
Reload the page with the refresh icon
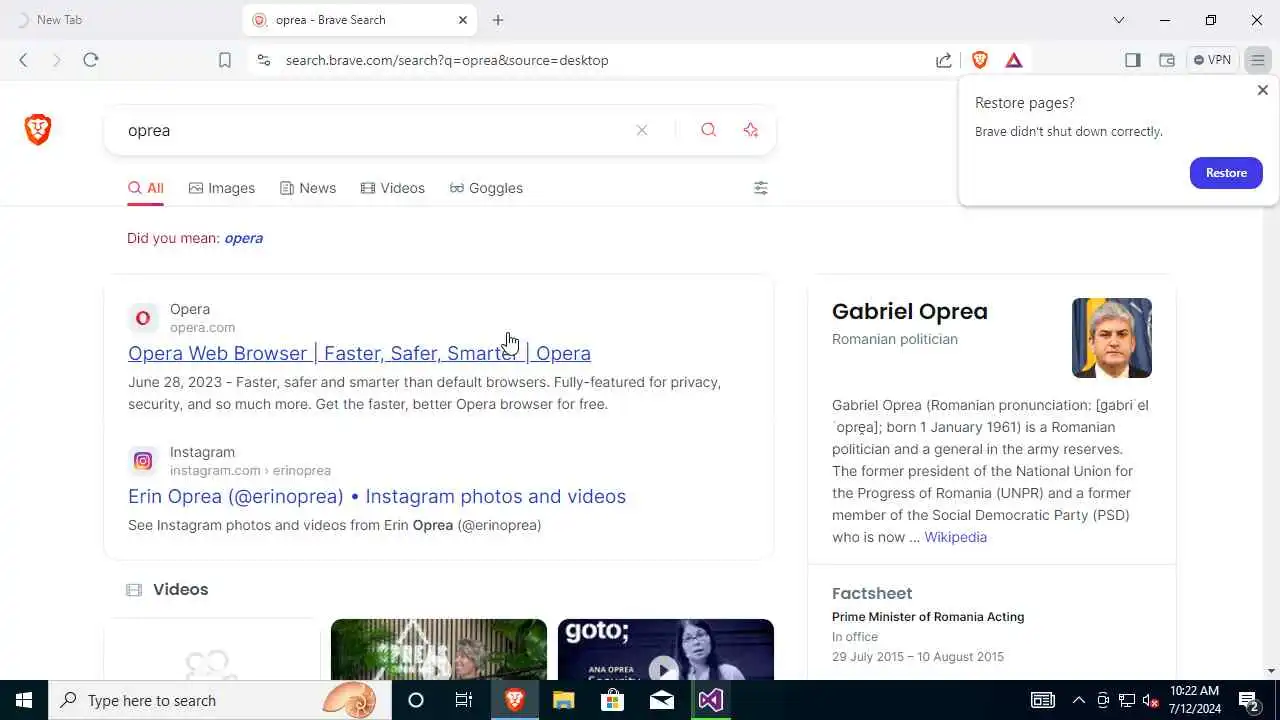click(x=91, y=60)
